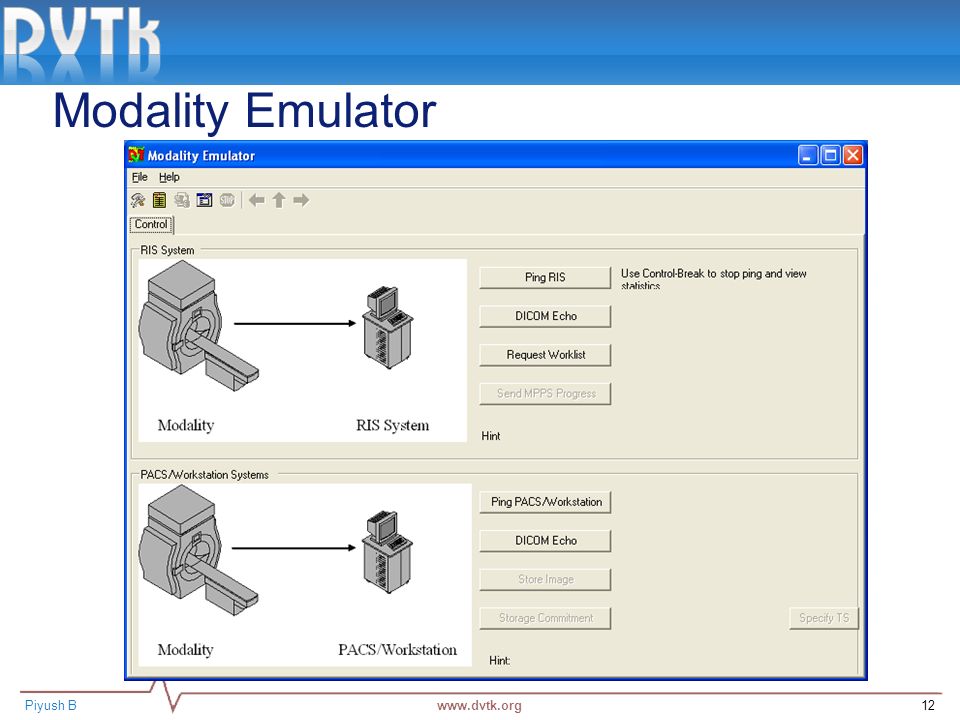Viewport: 960px width, 720px height.
Task: Click the www.dvtk.org footer link
Action: [x=479, y=705]
